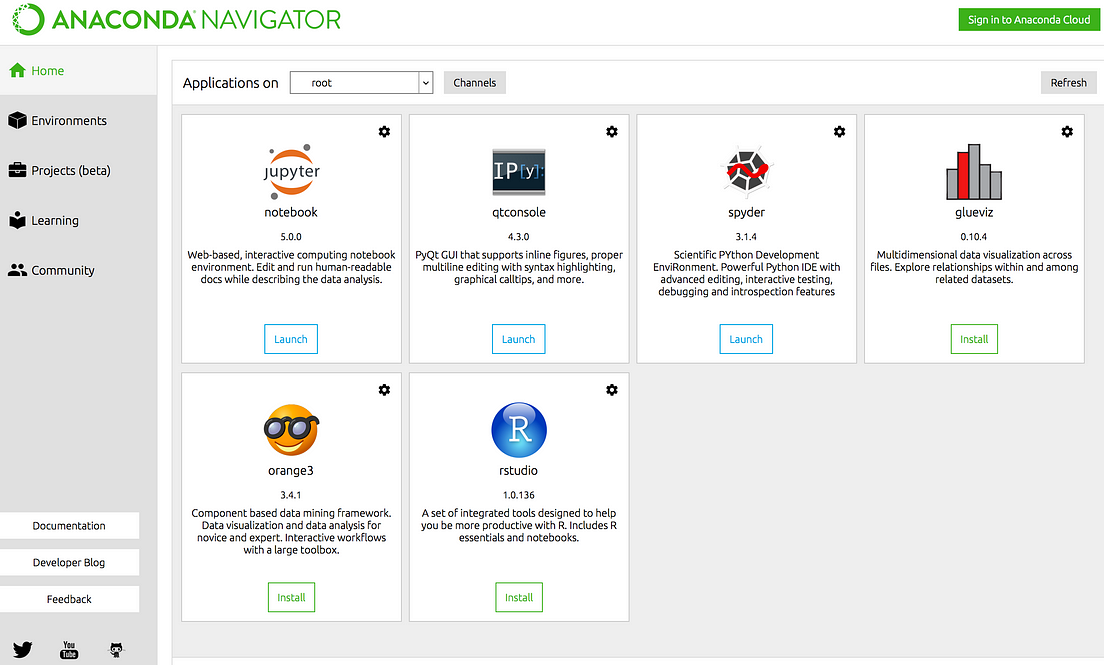Open the GitHub octocat icon
The width and height of the screenshot is (1104, 665).
click(x=116, y=650)
